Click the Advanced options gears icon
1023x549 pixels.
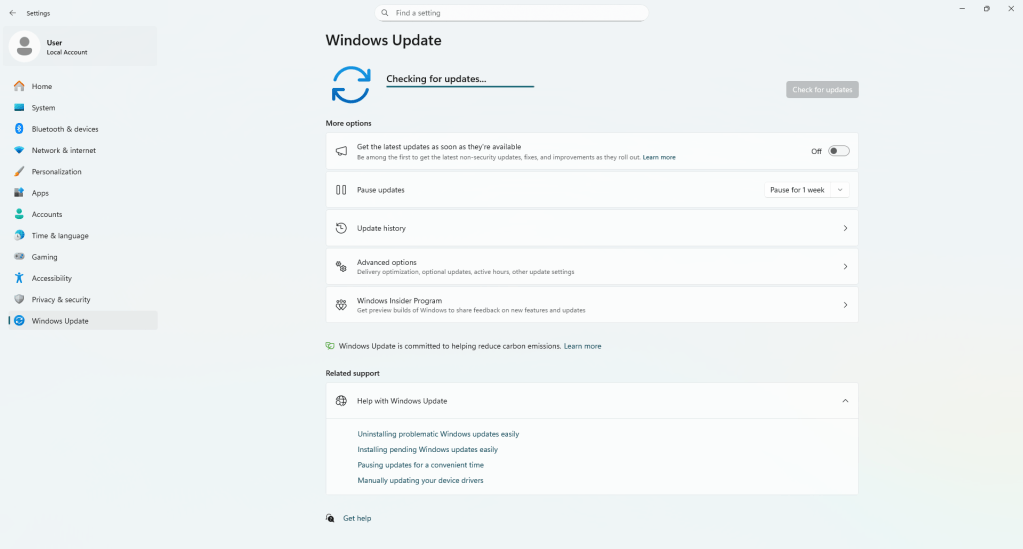[x=341, y=266]
